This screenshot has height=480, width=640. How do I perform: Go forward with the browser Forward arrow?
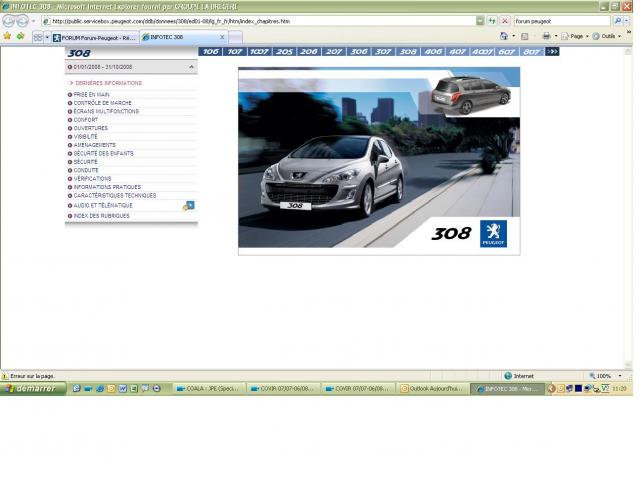(x=22, y=21)
